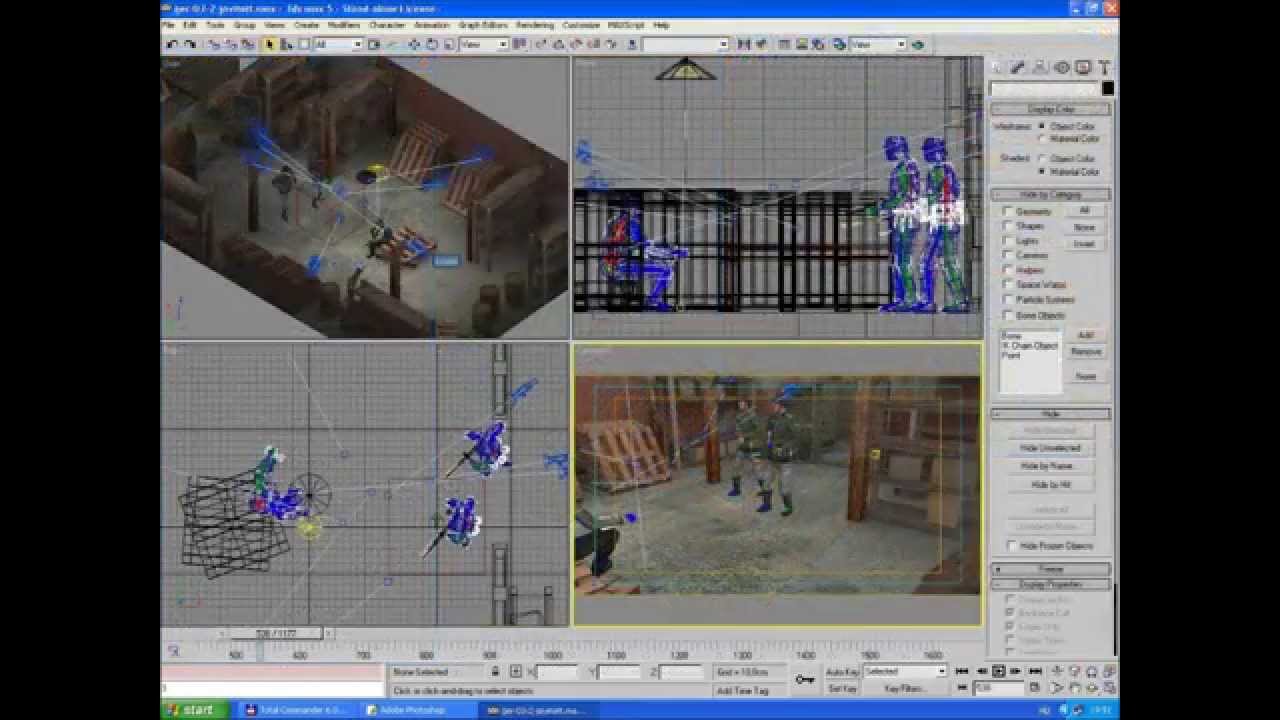Open the Hierarchy command panel tab
The height and width of the screenshot is (720, 1280).
click(x=1040, y=68)
